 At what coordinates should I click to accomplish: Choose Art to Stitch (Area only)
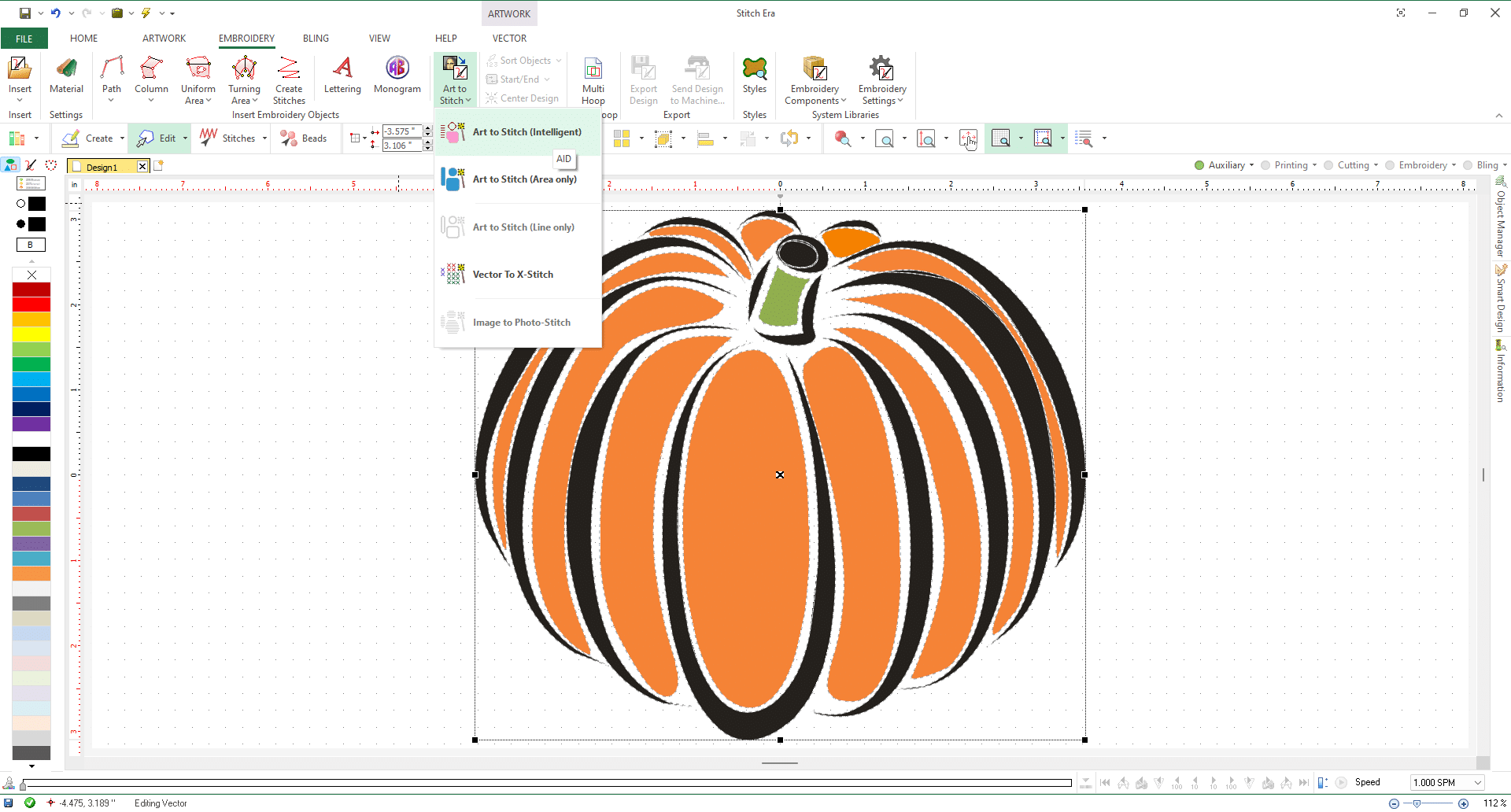(525, 179)
